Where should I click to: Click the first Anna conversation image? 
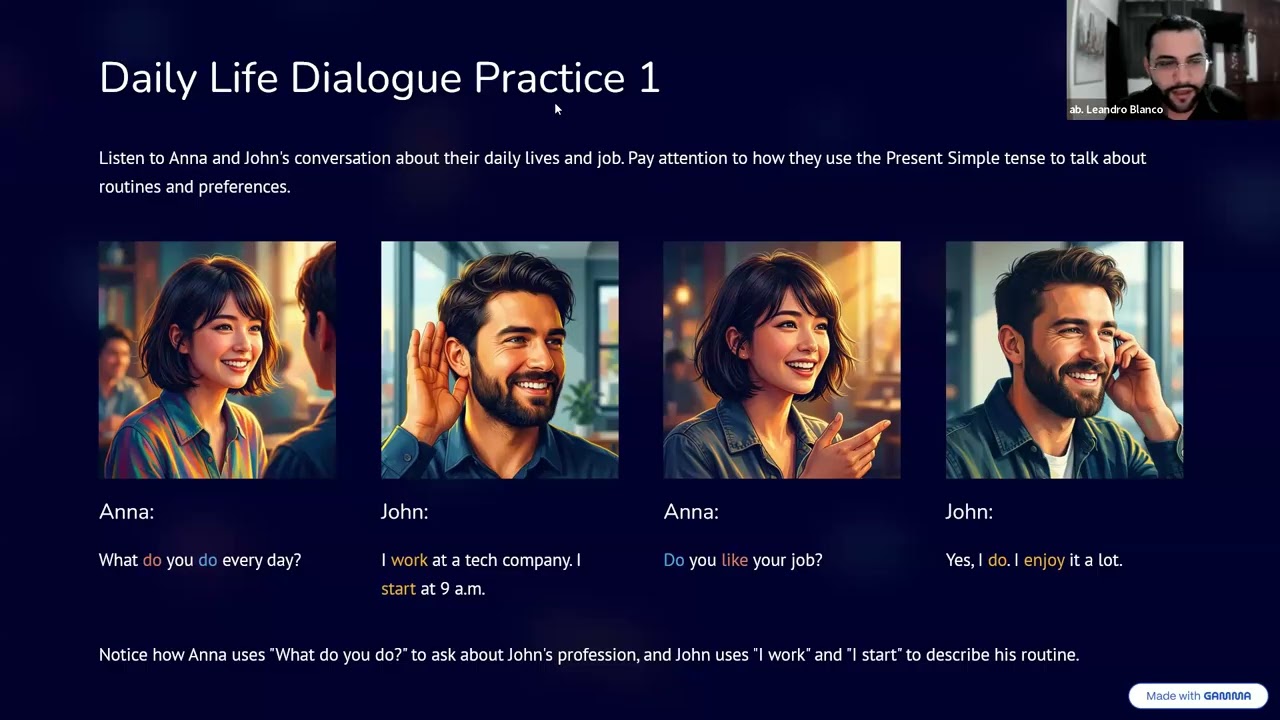[217, 360]
